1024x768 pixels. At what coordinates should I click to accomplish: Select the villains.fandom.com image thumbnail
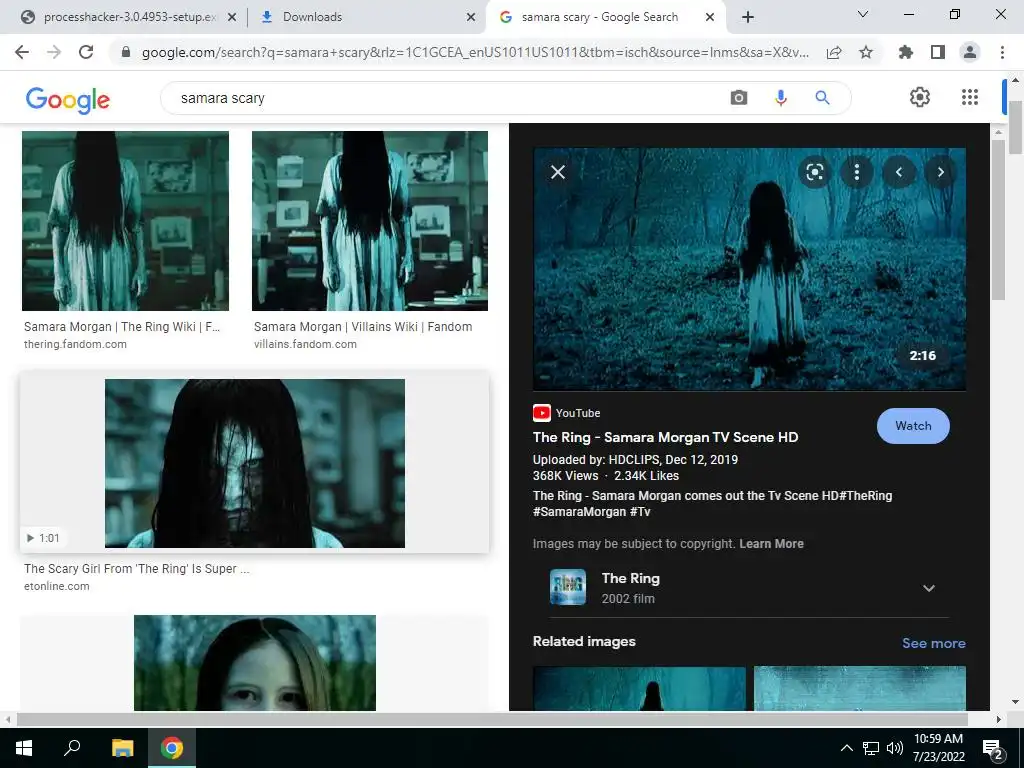tap(370, 221)
